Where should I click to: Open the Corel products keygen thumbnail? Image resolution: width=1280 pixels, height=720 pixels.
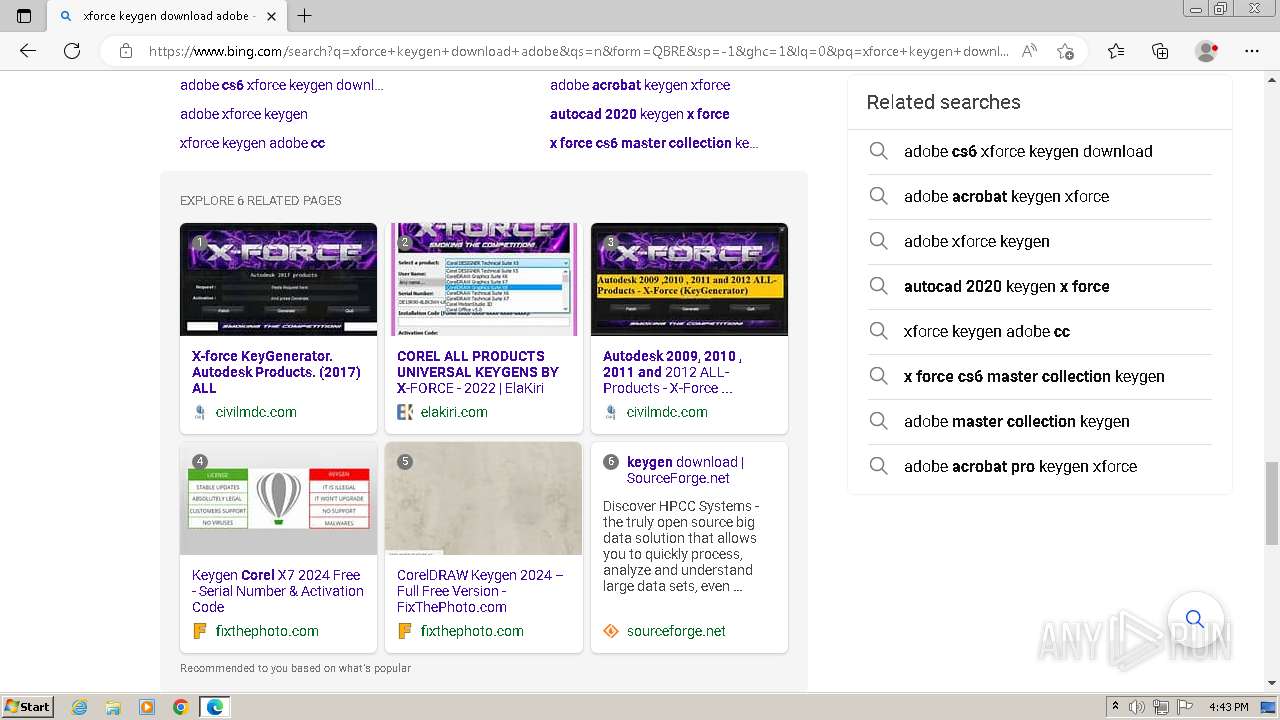[x=483, y=279]
